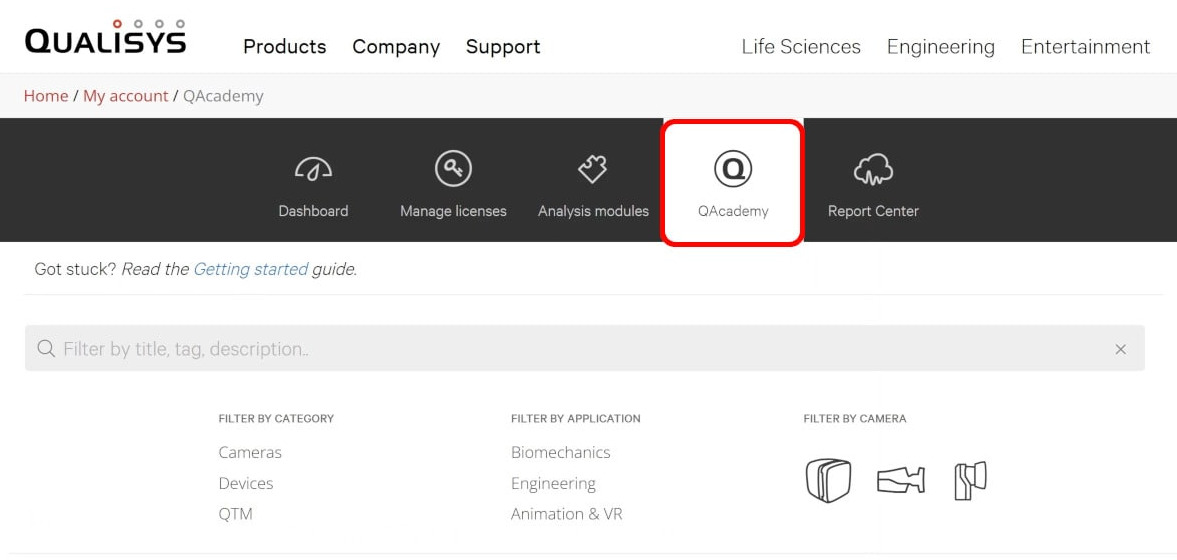Toggle the QTM category filter
Viewport: 1177px width, 560px height.
click(236, 514)
